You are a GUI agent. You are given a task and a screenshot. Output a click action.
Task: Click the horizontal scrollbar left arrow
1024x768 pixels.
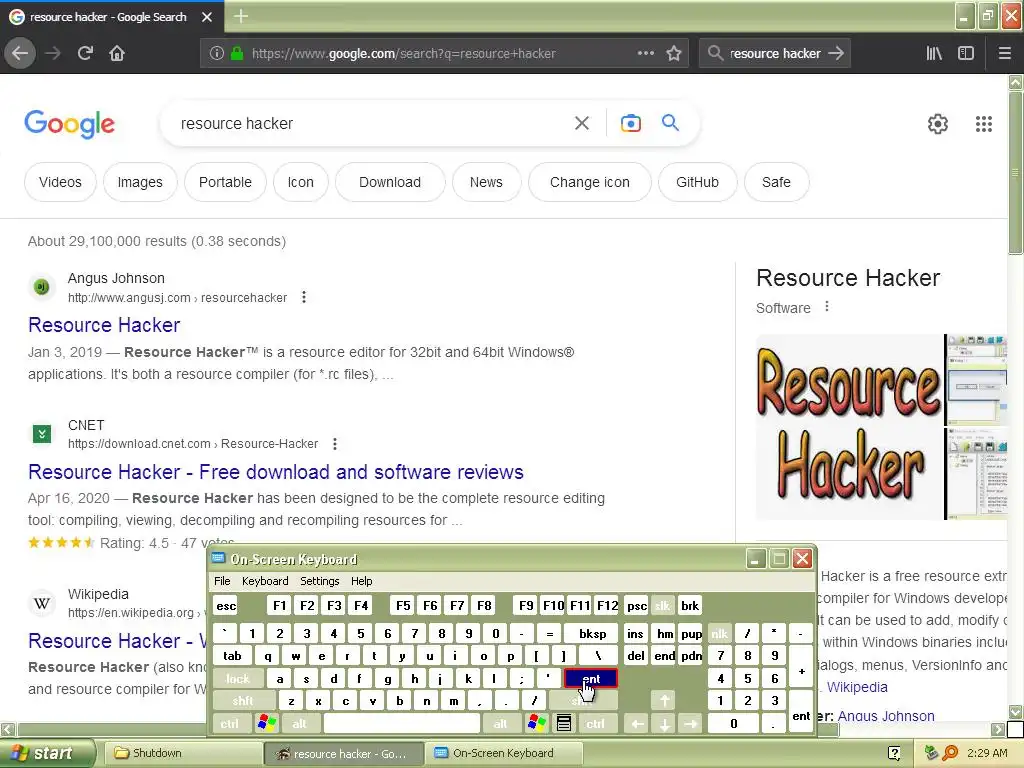(x=7, y=729)
